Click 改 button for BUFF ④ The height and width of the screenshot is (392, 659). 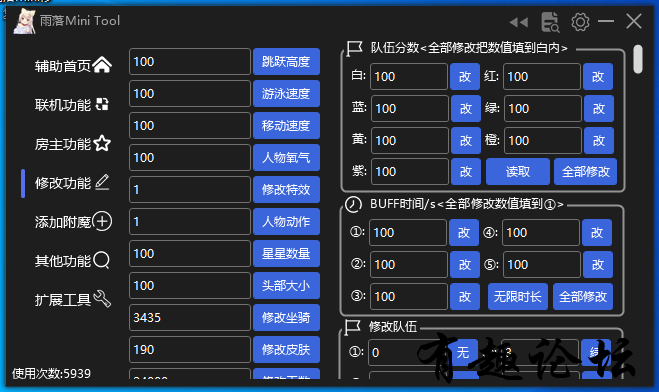597,232
